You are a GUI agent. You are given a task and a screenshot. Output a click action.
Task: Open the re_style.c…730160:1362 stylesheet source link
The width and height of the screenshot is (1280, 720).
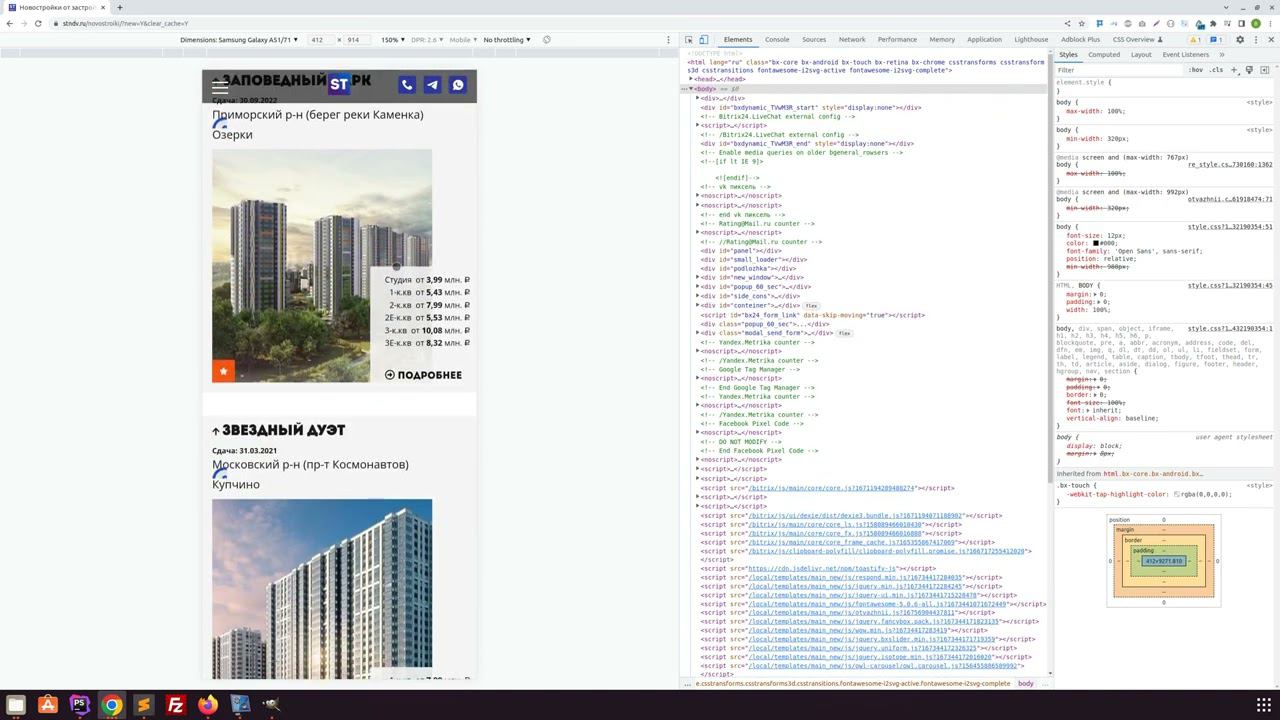[x=1230, y=164]
